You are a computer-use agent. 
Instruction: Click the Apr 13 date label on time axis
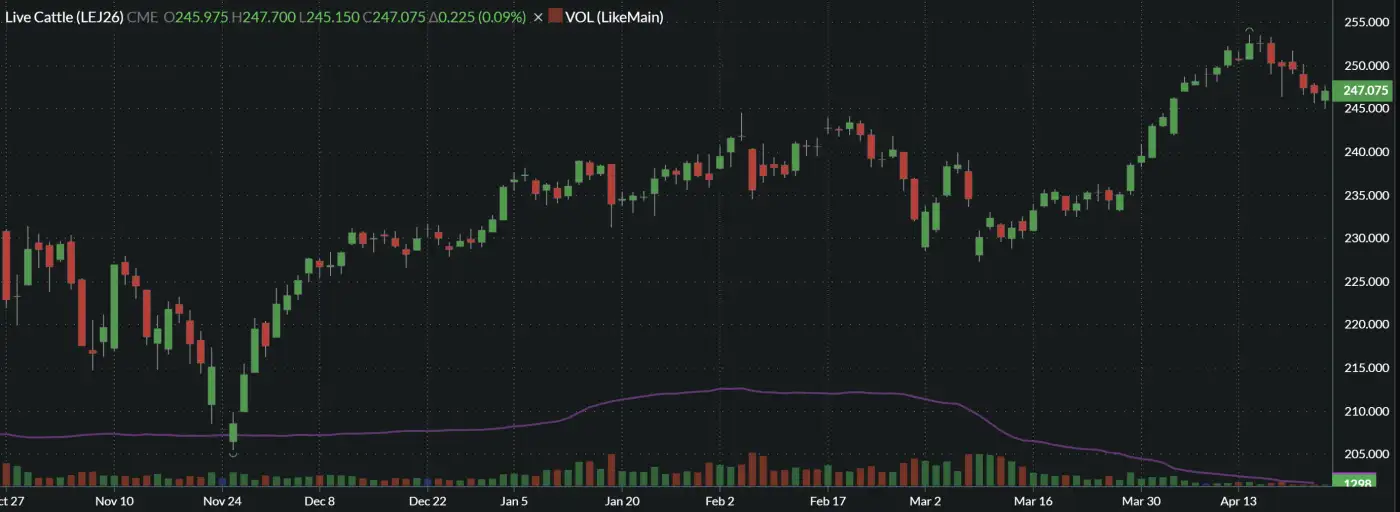[1236, 500]
